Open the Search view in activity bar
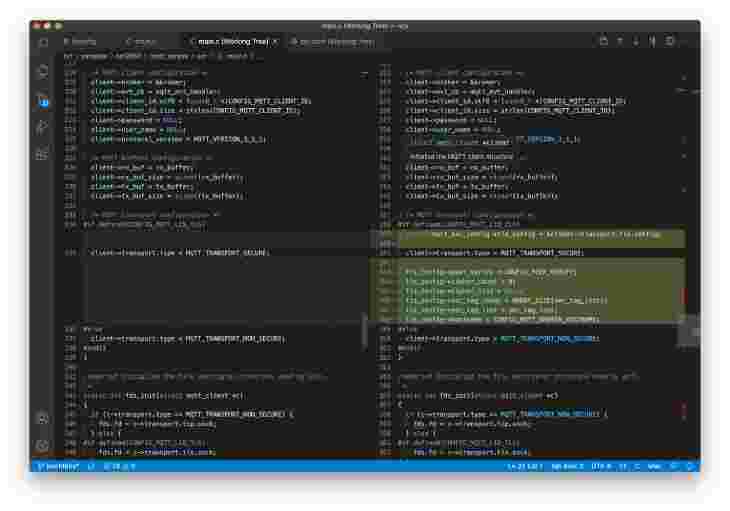Image resolution: width=730 pixels, height=511 pixels. (x=43, y=72)
